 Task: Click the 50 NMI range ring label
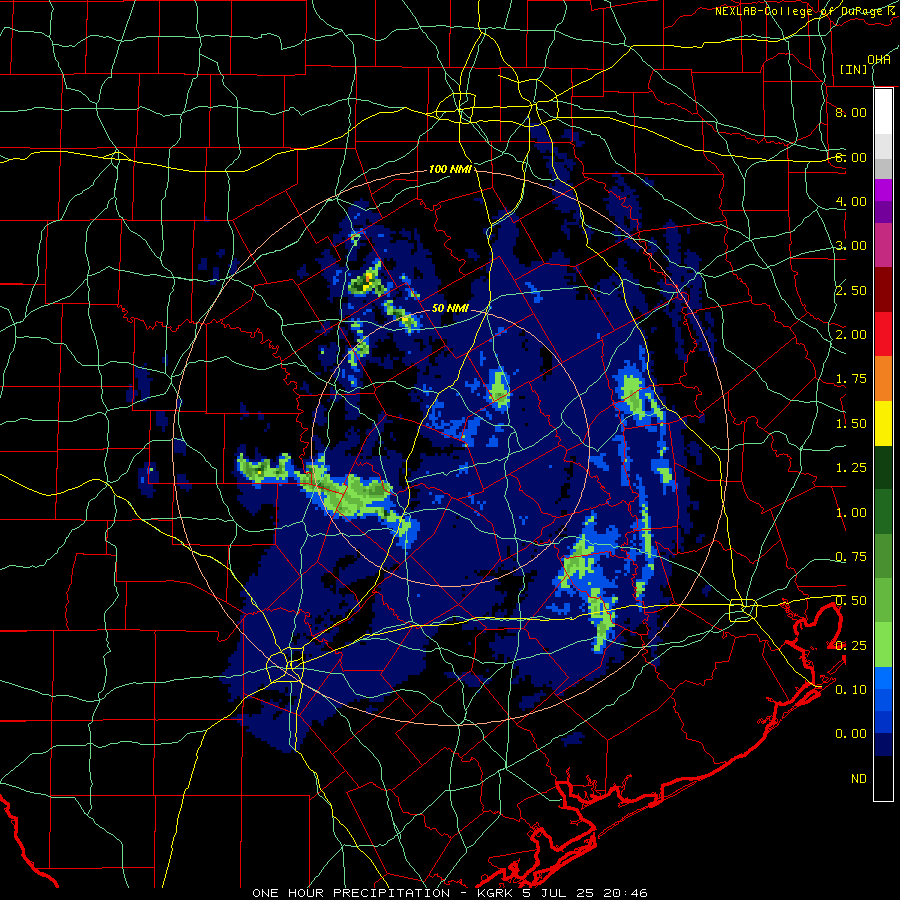pos(450,308)
